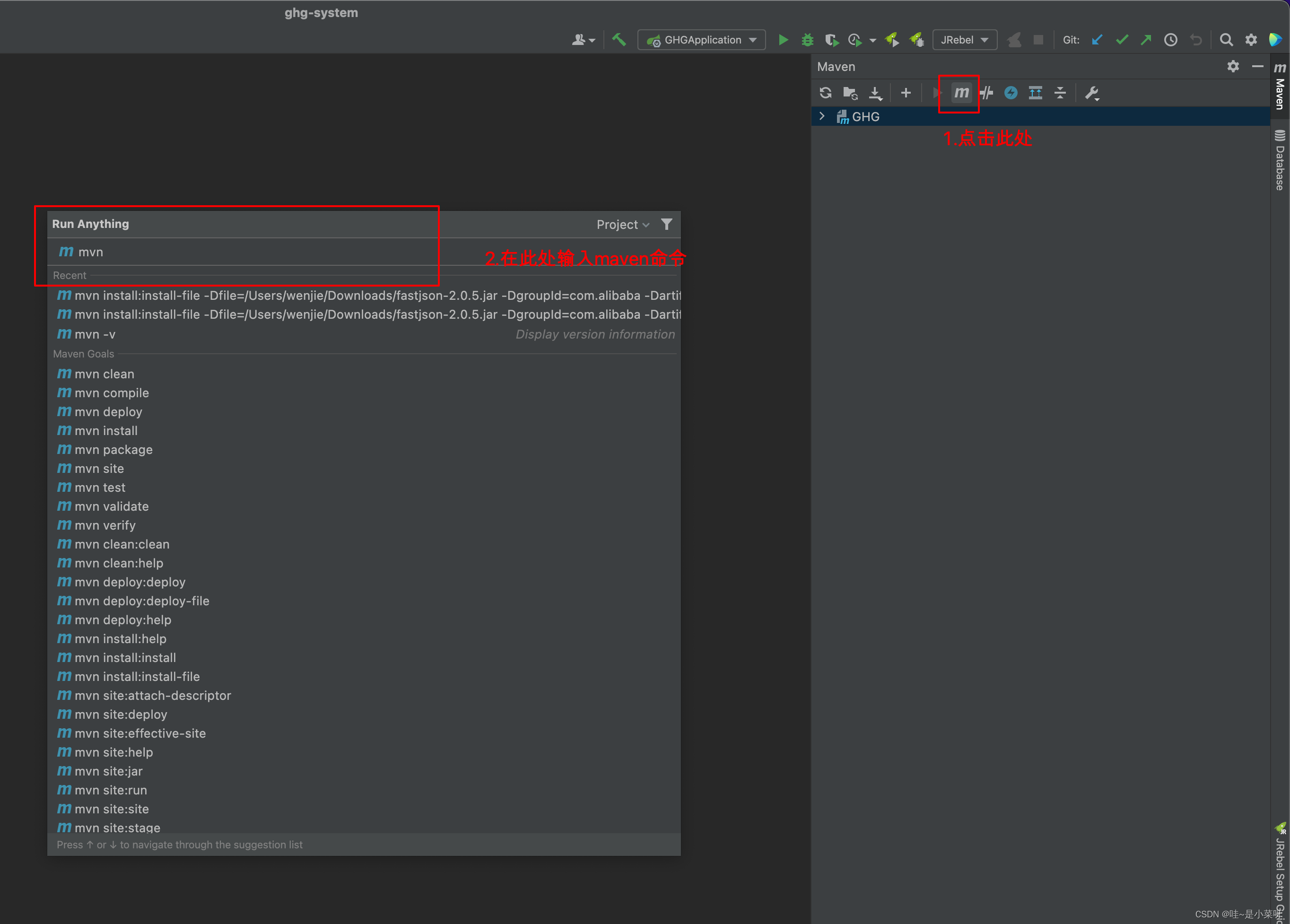1290x924 pixels.
Task: Open the JRebel dropdown
Action: point(965,40)
